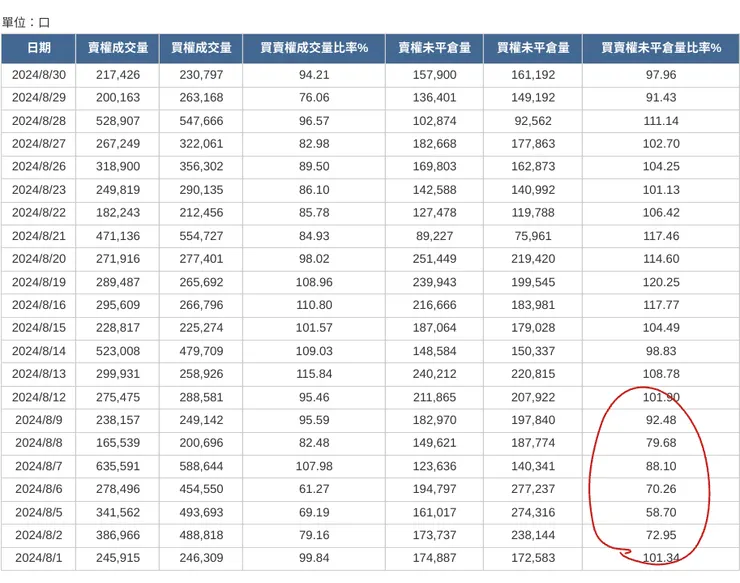The image size is (740, 583).
Task: Click put open interest 169,803
Action: pos(434,167)
